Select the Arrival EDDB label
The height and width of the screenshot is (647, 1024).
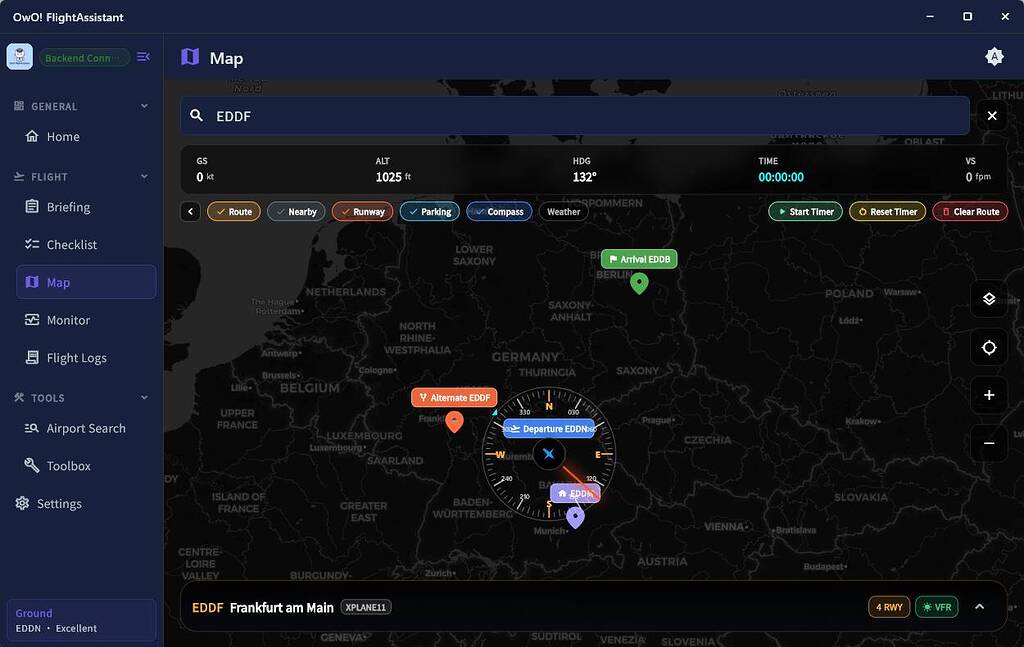pos(639,259)
